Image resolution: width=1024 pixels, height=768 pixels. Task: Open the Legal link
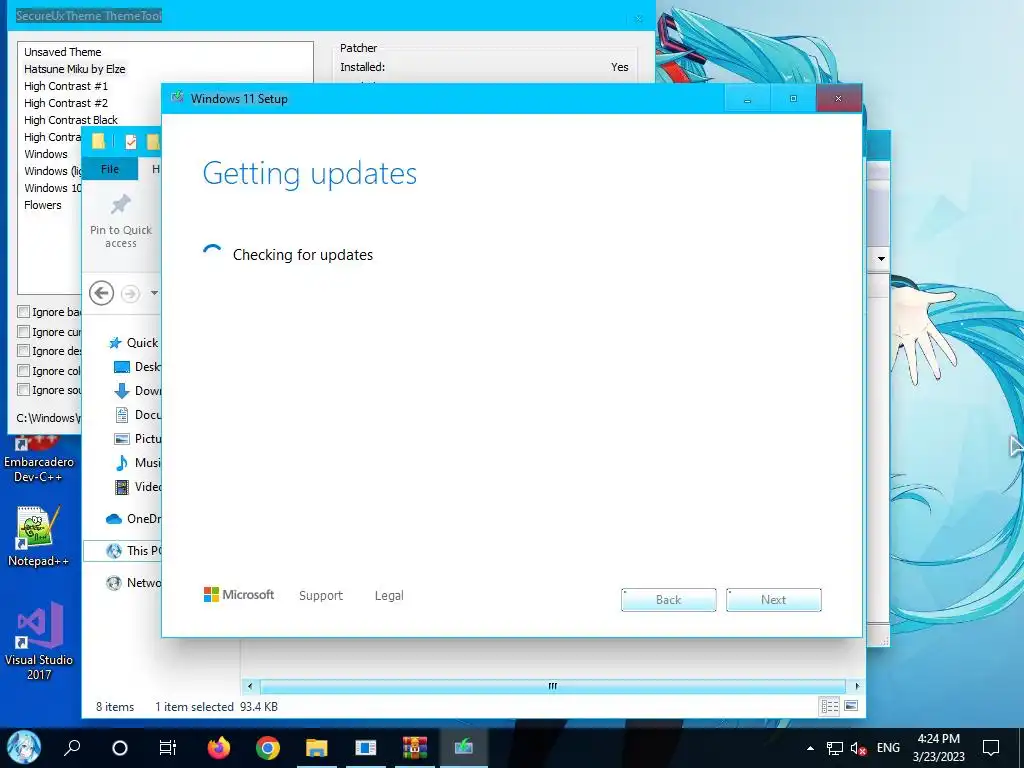click(389, 596)
